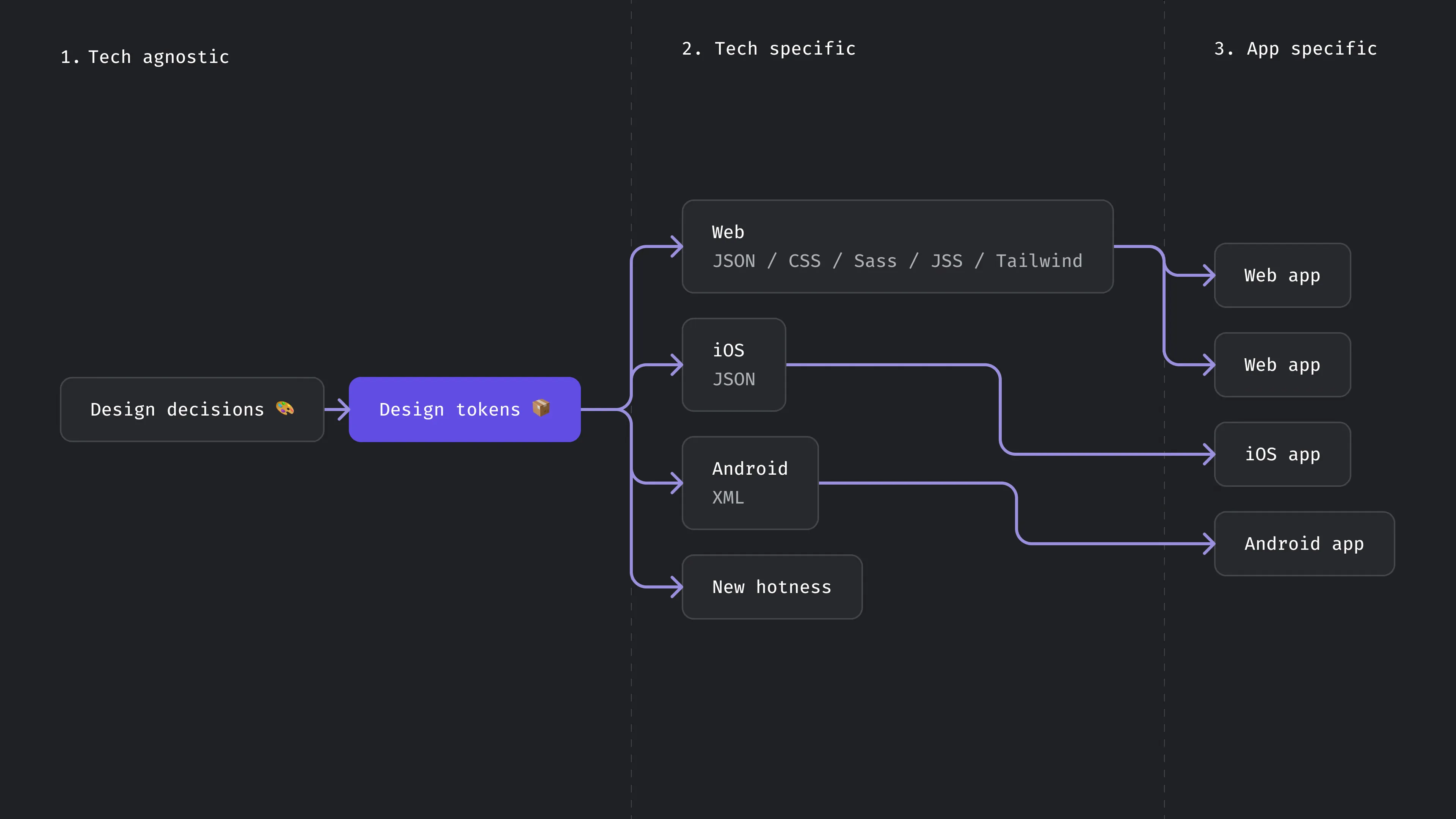
Task: Click the palette emoji in Design decisions
Action: (285, 408)
